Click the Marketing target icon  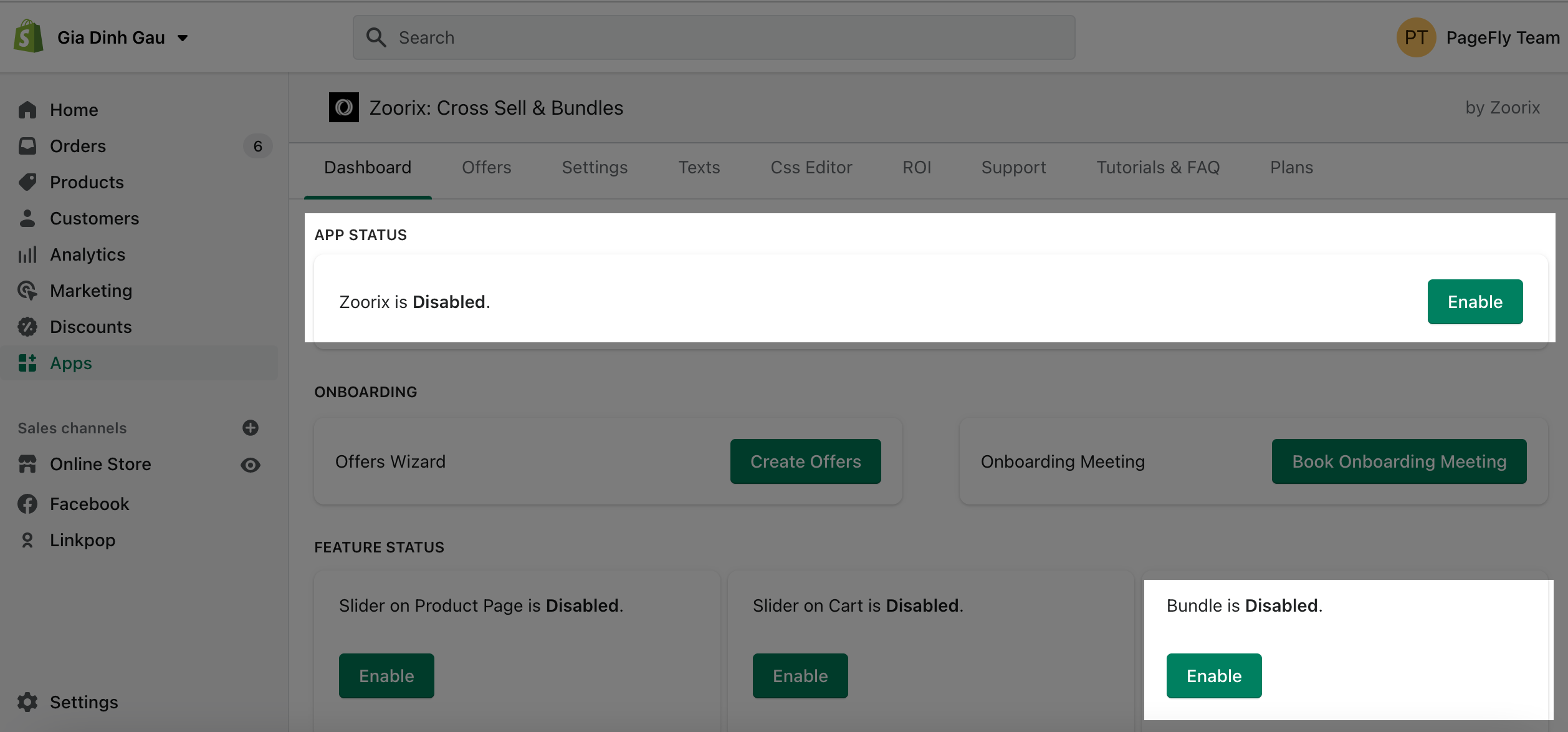click(27, 291)
